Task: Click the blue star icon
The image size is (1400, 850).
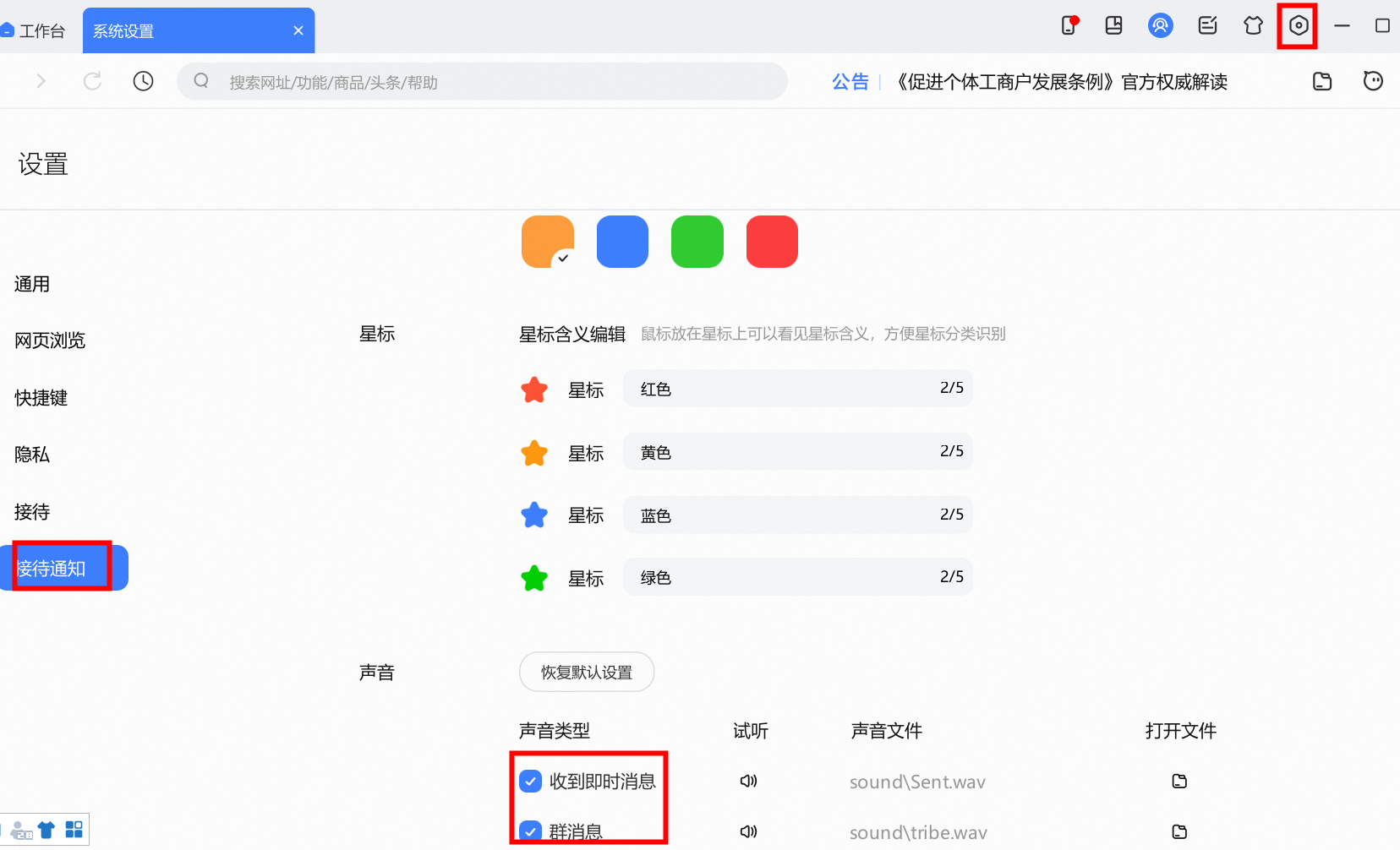Action: point(534,515)
